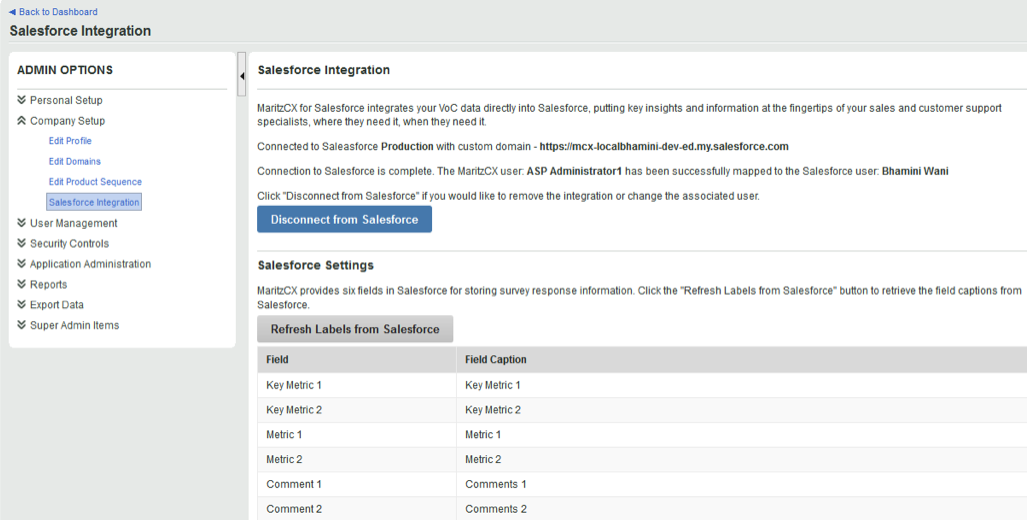Click the Salesforce custom domain URL text

click(x=664, y=147)
